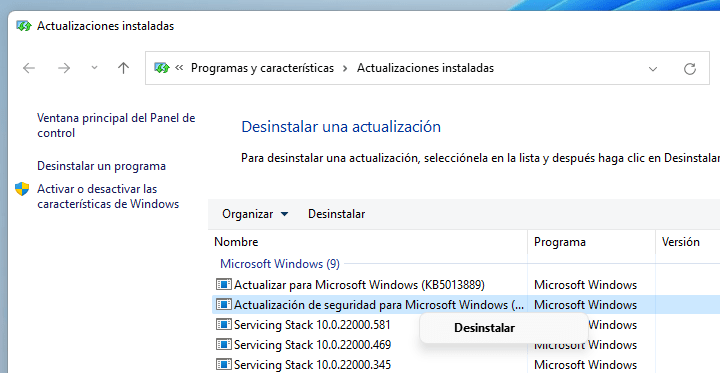Show hidden breadcrumb path chevrons
720x373 pixels.
[x=179, y=68]
